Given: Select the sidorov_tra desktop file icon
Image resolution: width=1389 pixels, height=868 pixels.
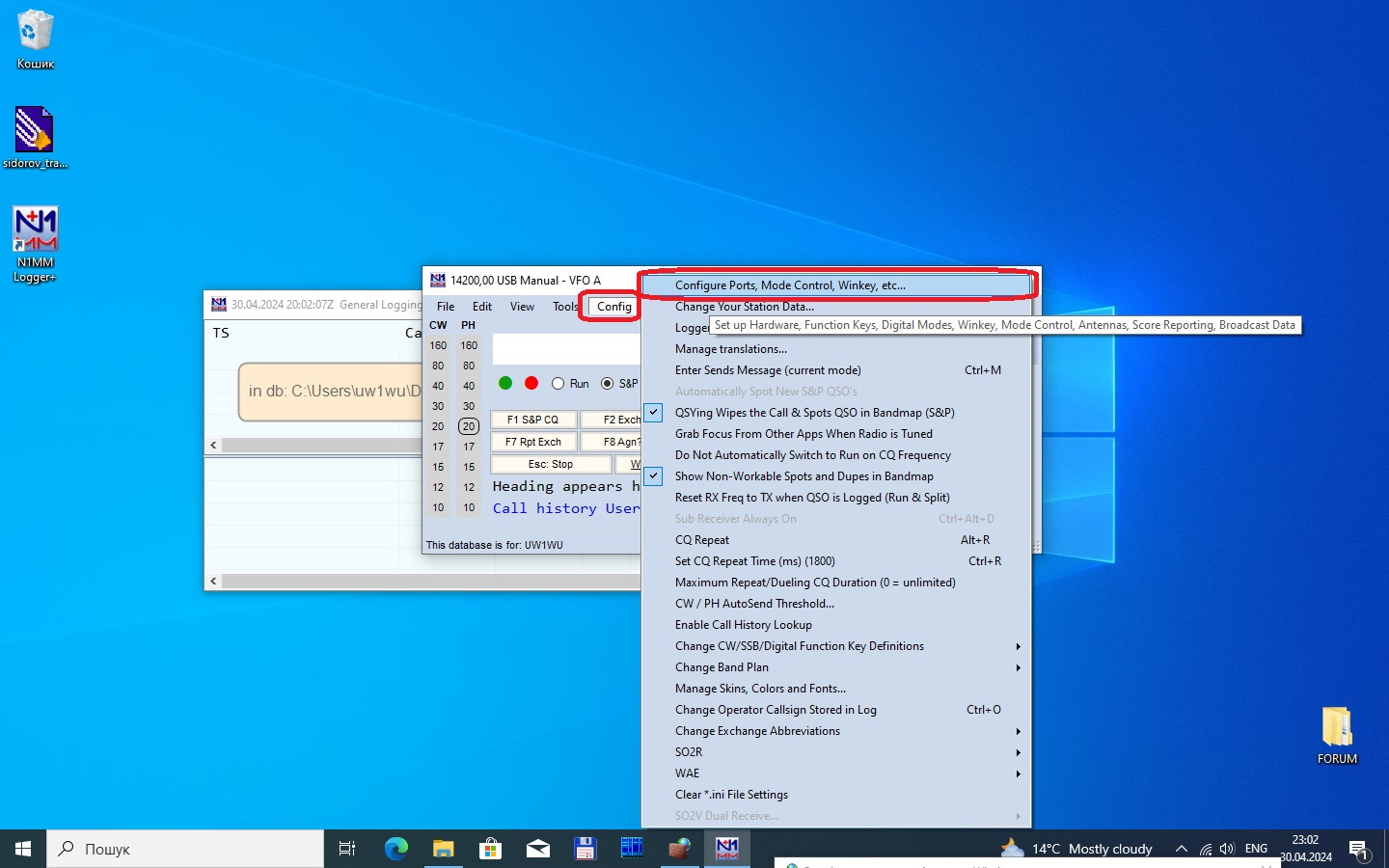Looking at the screenshot, I should pos(35,137).
